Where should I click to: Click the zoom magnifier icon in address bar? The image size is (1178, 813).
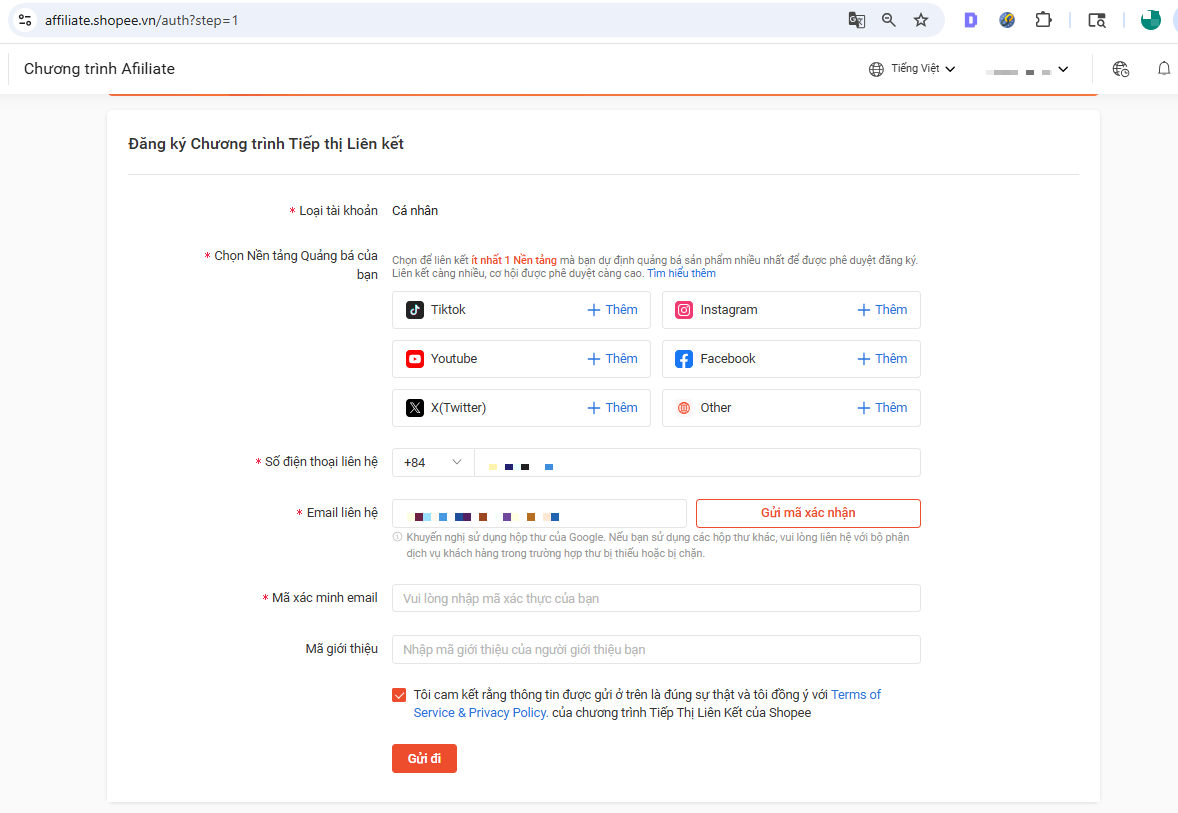[889, 20]
